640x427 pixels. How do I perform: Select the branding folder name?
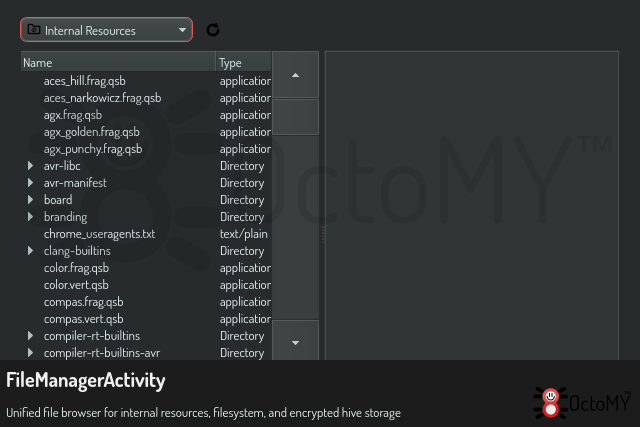65,217
